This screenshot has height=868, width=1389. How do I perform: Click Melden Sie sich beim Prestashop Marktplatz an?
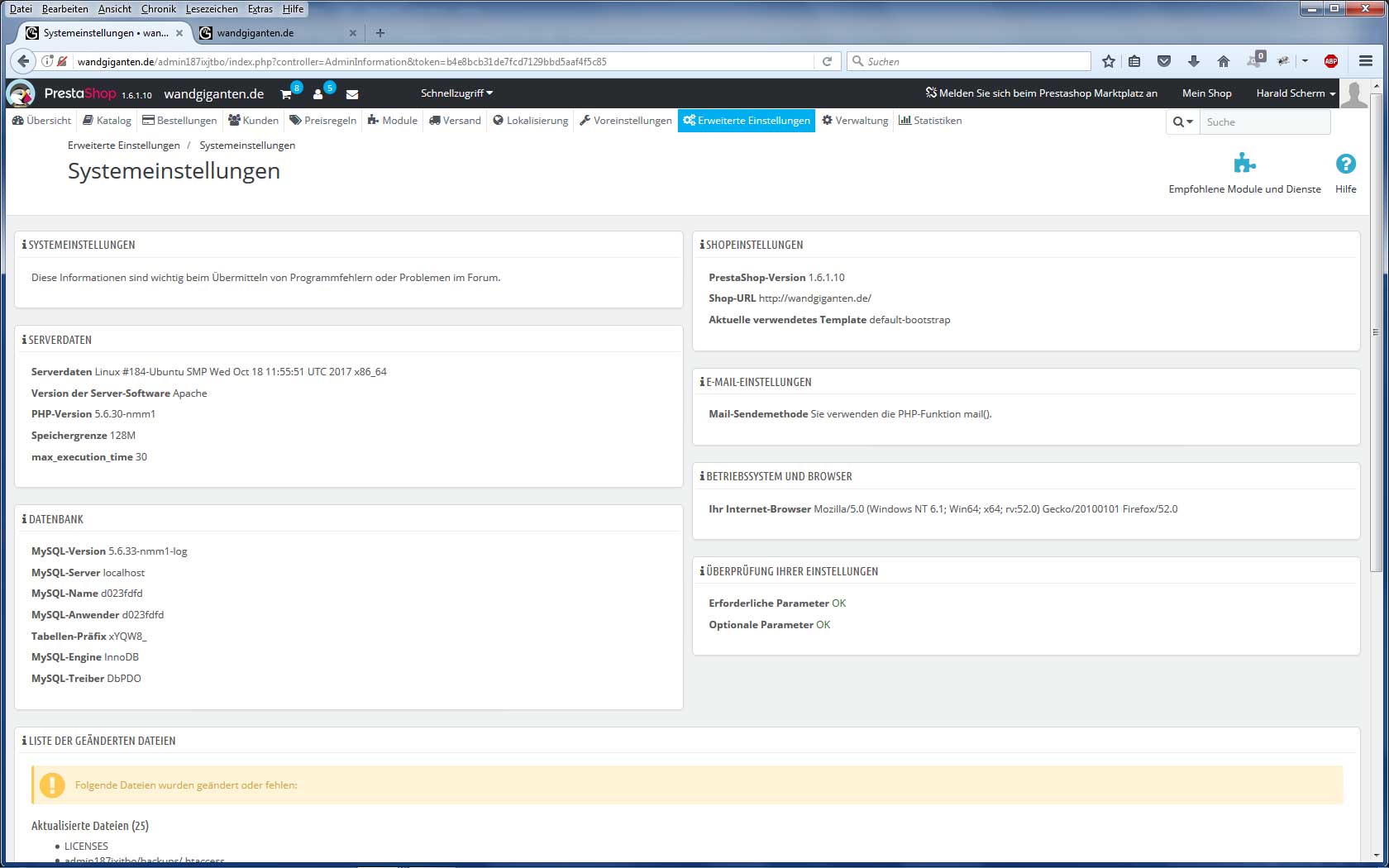pyautogui.click(x=1042, y=93)
